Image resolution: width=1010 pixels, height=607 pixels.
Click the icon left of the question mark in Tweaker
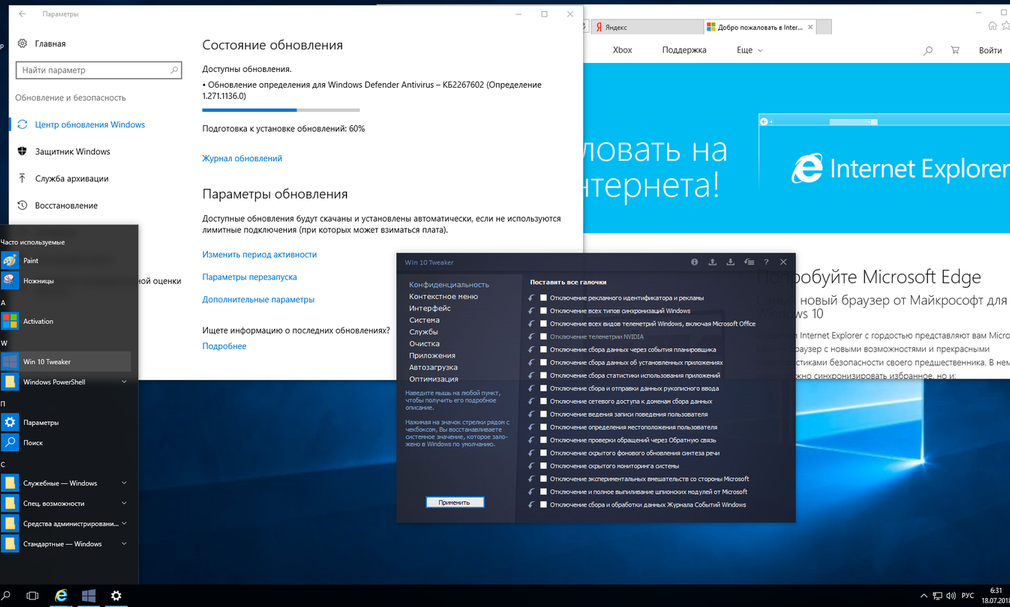(x=749, y=262)
